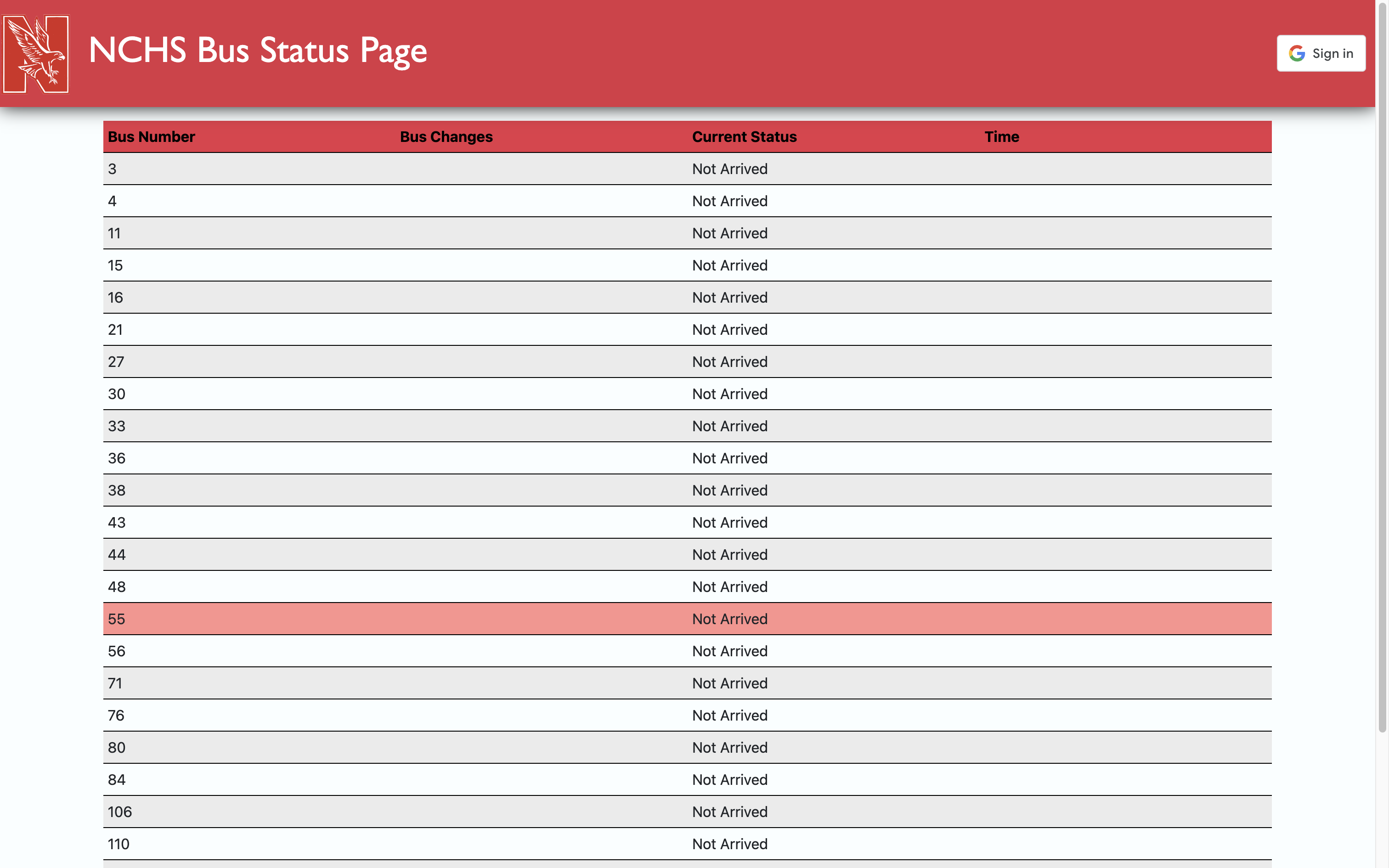
Task: Select the Bus Changes column header
Action: [x=446, y=137]
